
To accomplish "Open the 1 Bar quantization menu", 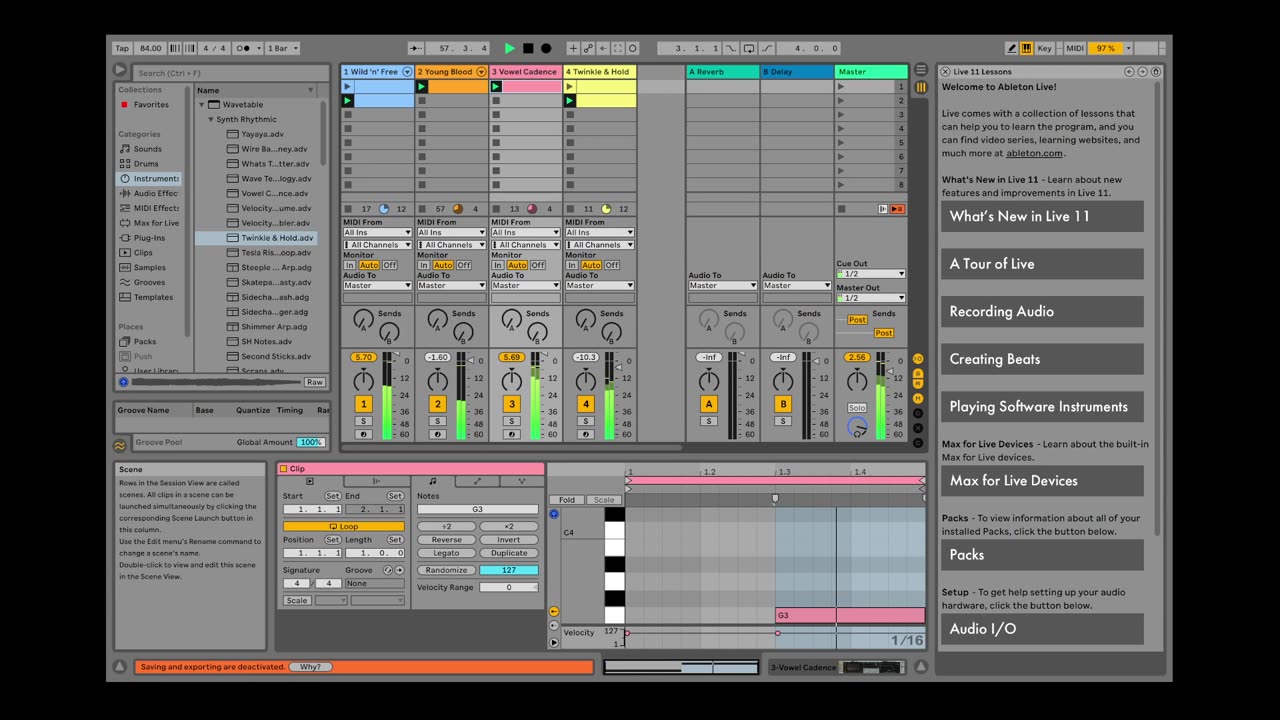I will point(281,48).
